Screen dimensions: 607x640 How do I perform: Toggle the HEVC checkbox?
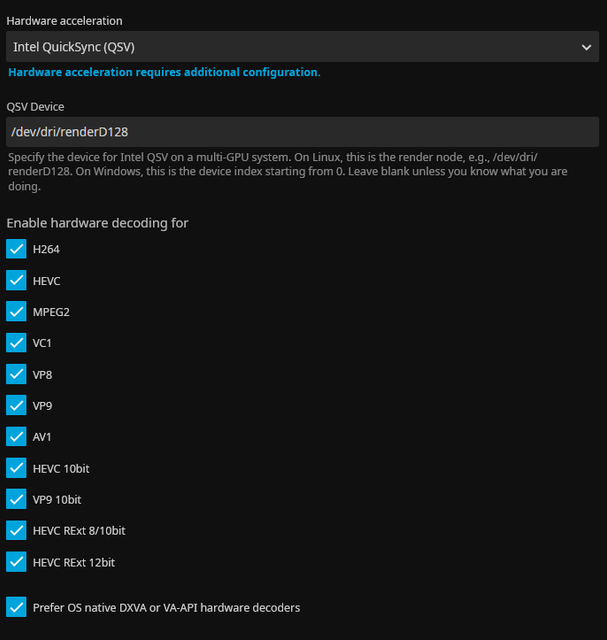point(16,280)
